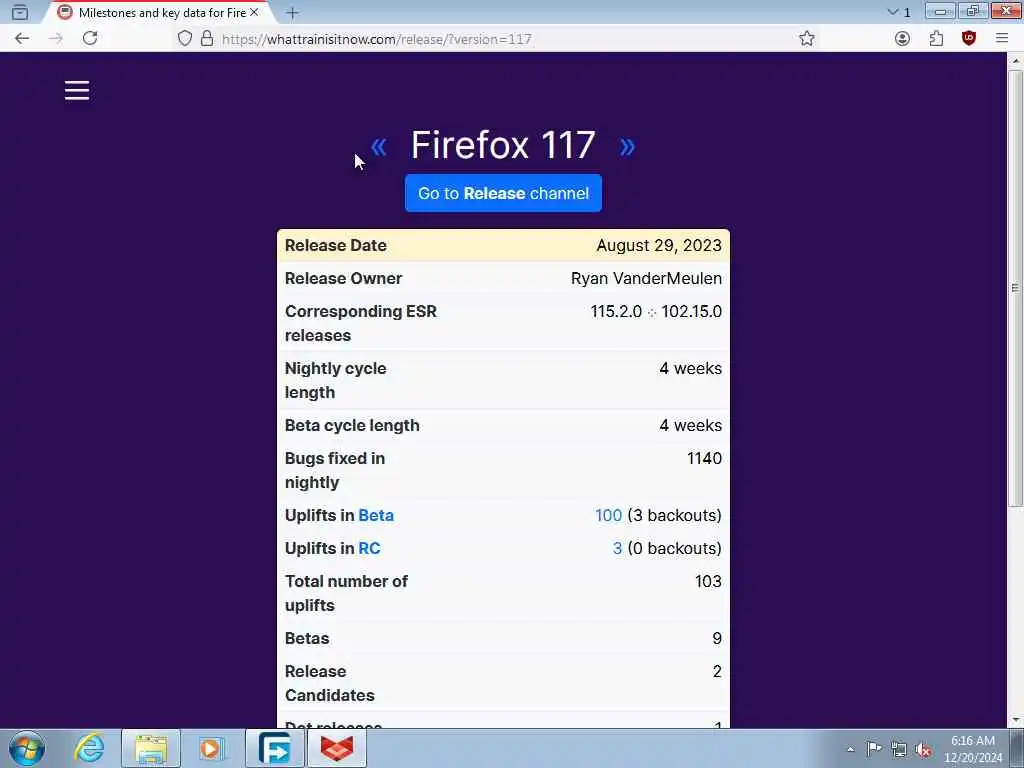Click the 103 total uplifts value
Image resolution: width=1024 pixels, height=768 pixels.
click(709, 581)
